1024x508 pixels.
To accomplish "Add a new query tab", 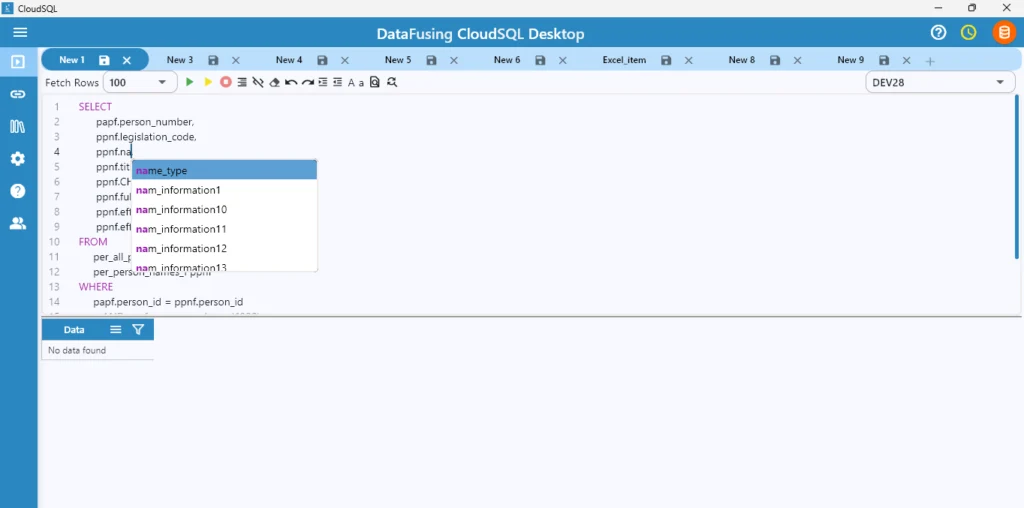I will coord(930,61).
